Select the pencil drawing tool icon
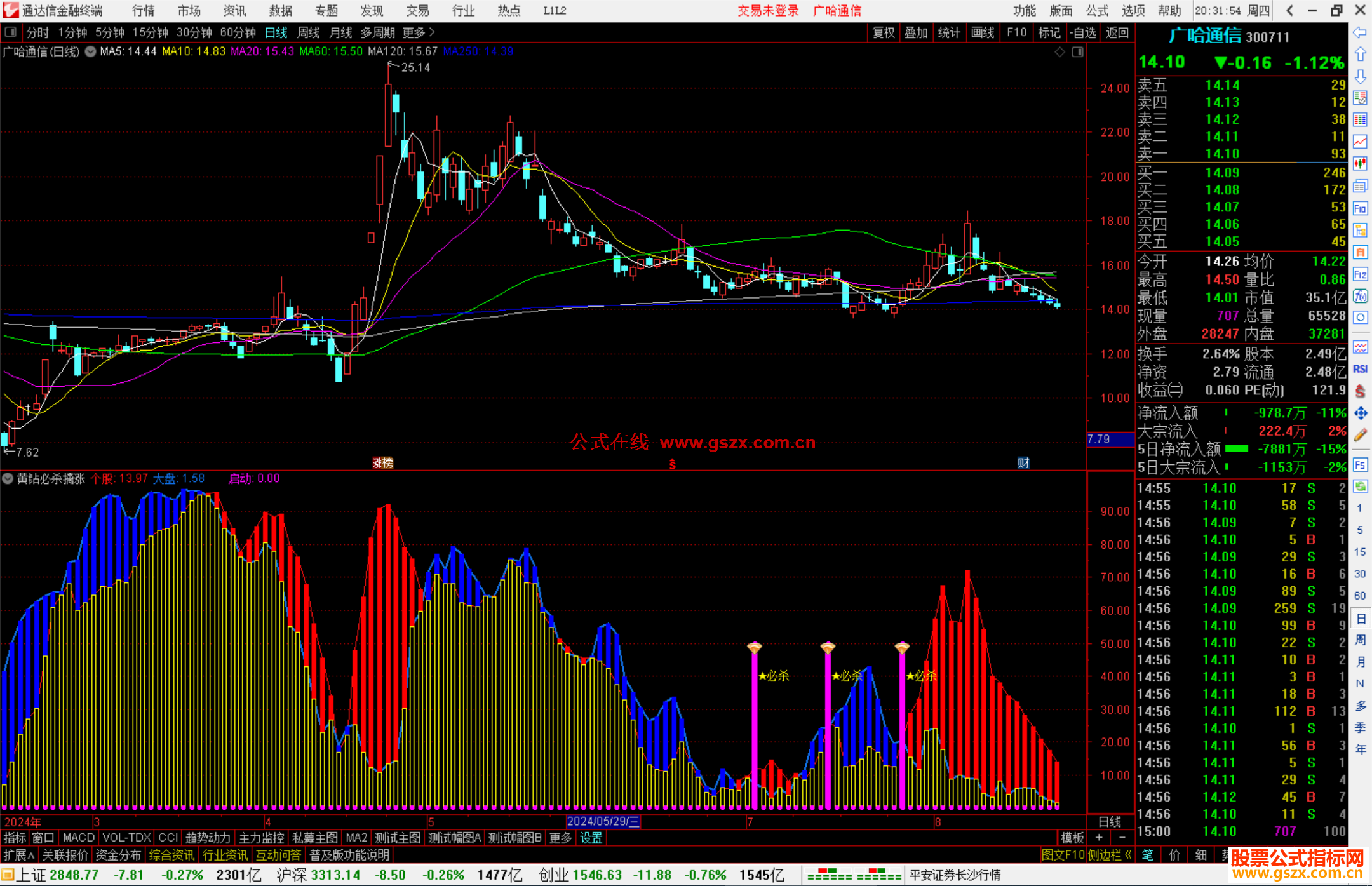 tap(1360, 435)
